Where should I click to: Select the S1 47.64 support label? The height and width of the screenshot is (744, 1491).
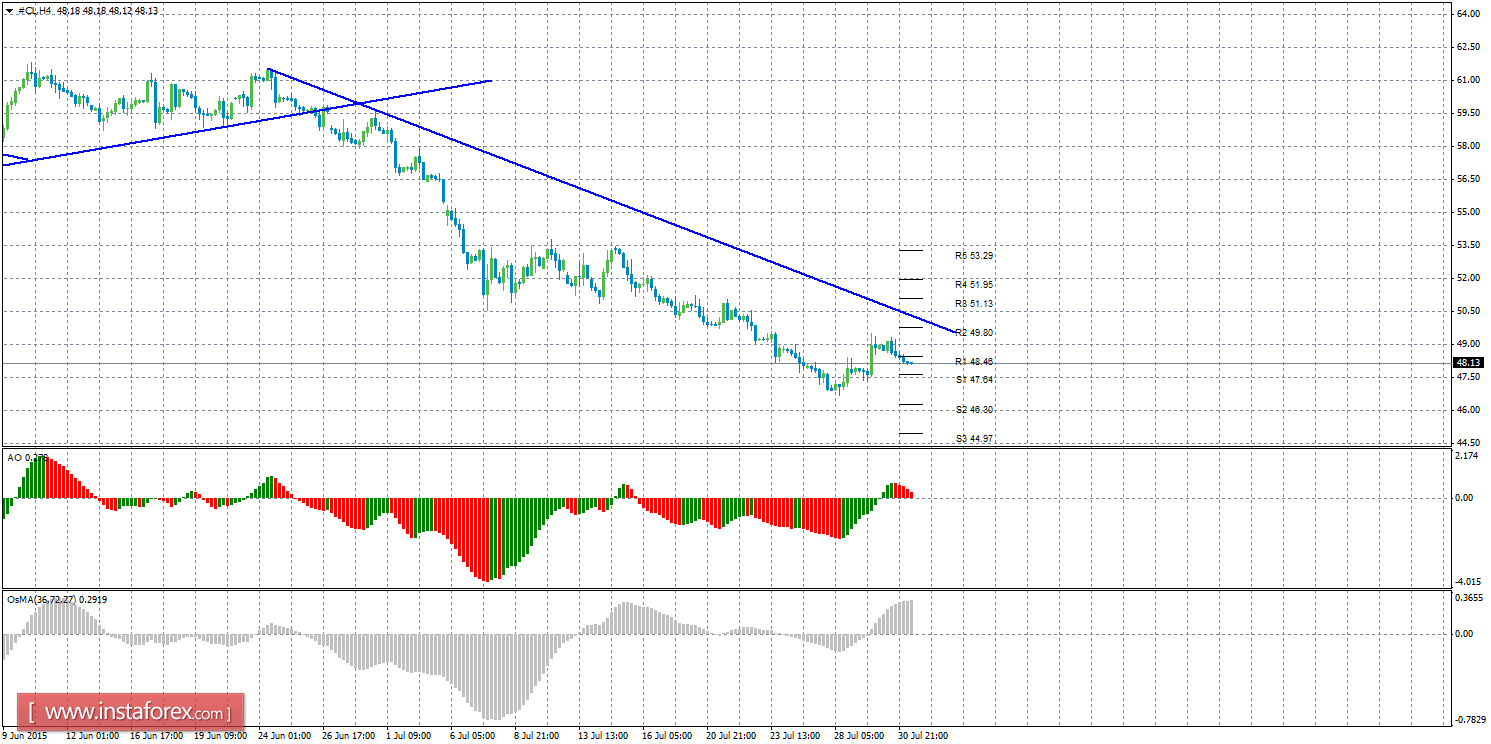tap(974, 380)
